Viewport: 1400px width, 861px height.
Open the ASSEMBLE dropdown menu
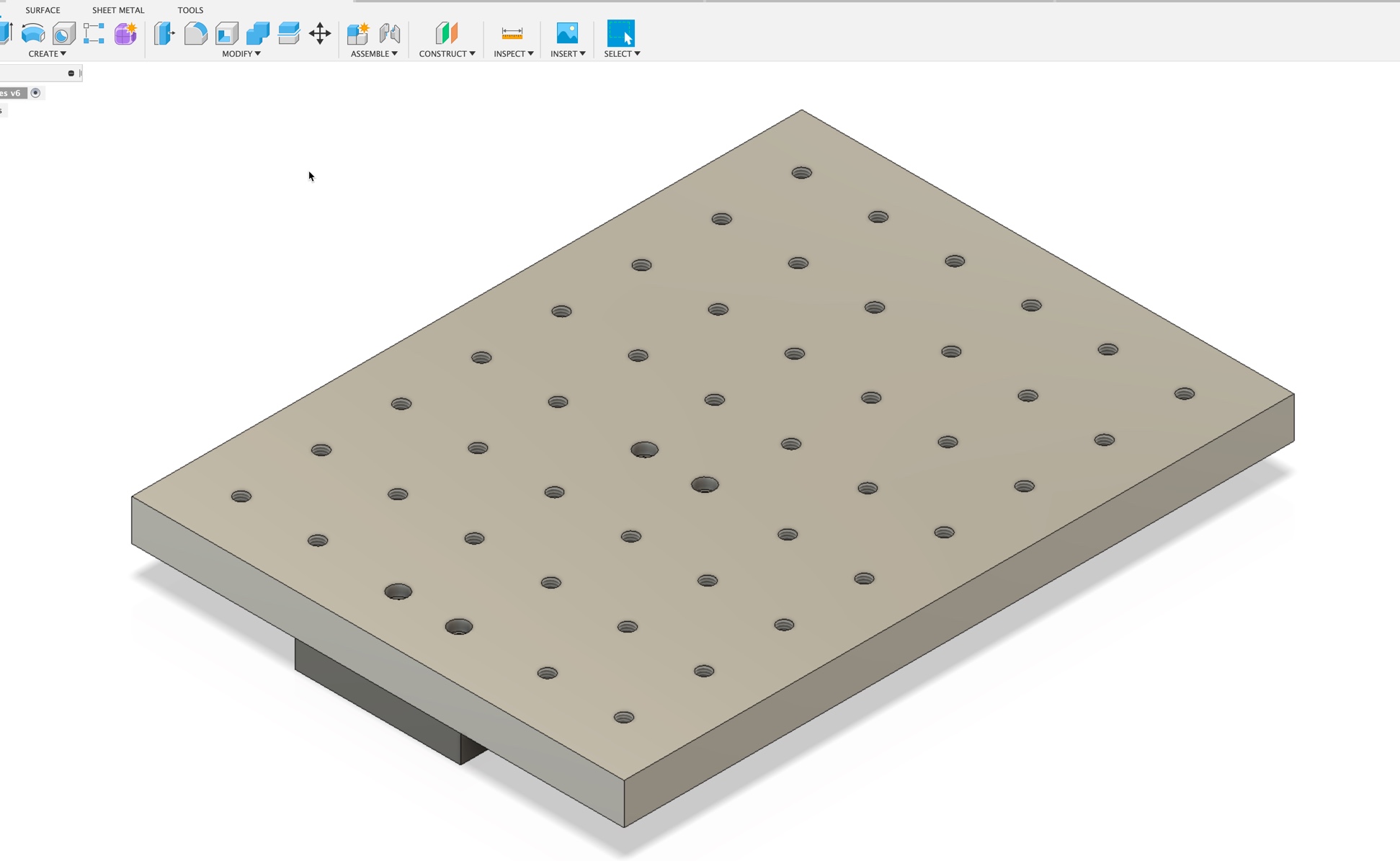pos(373,53)
